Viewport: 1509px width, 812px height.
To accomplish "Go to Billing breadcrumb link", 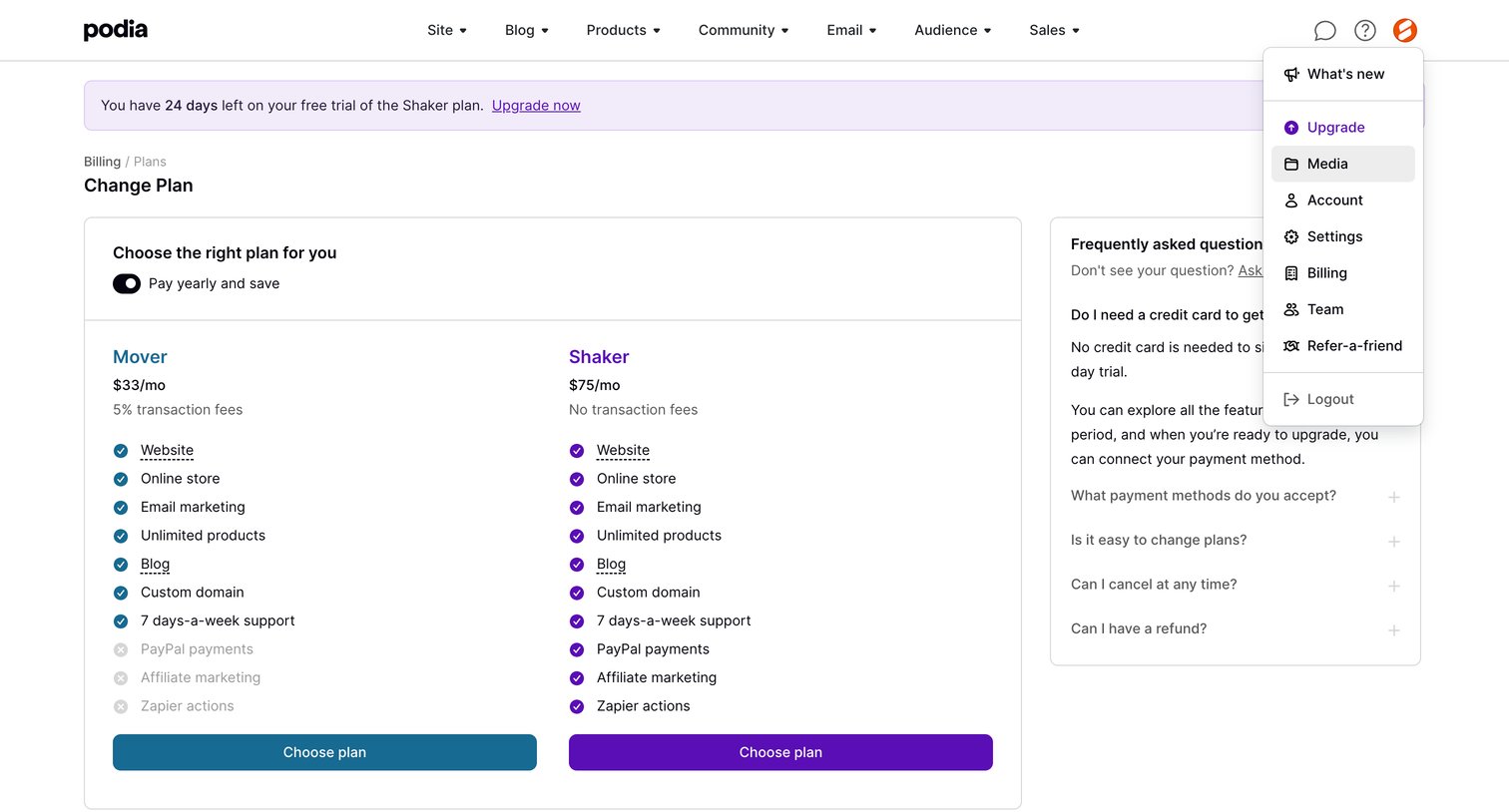I will coord(102,162).
